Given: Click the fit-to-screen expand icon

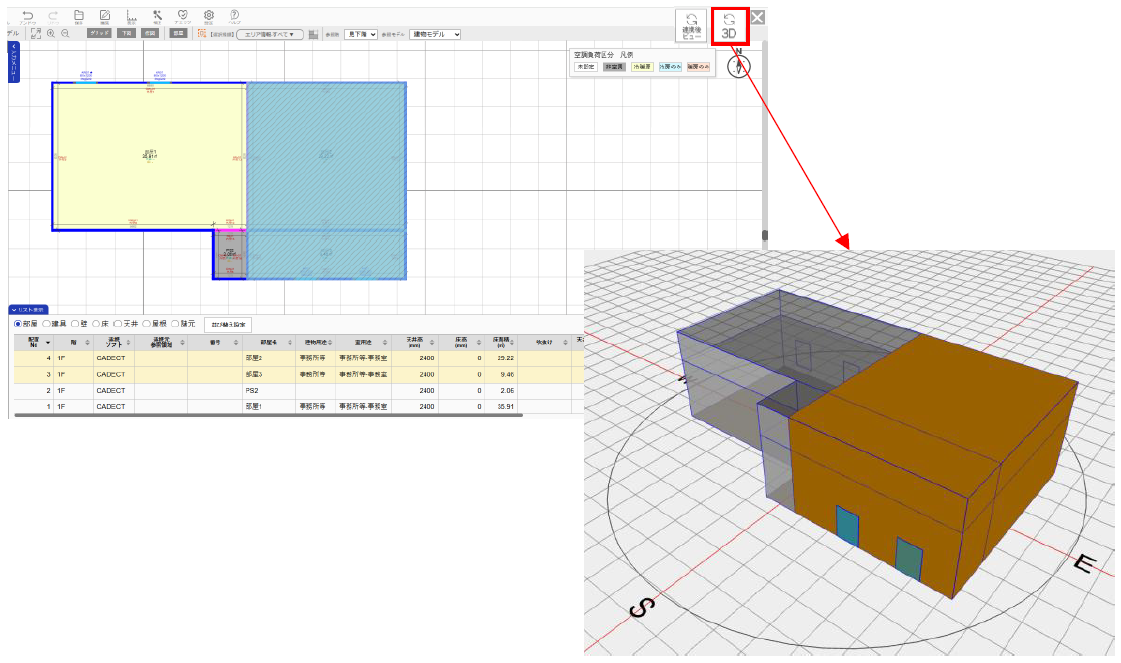Looking at the screenshot, I should pyautogui.click(x=36, y=33).
